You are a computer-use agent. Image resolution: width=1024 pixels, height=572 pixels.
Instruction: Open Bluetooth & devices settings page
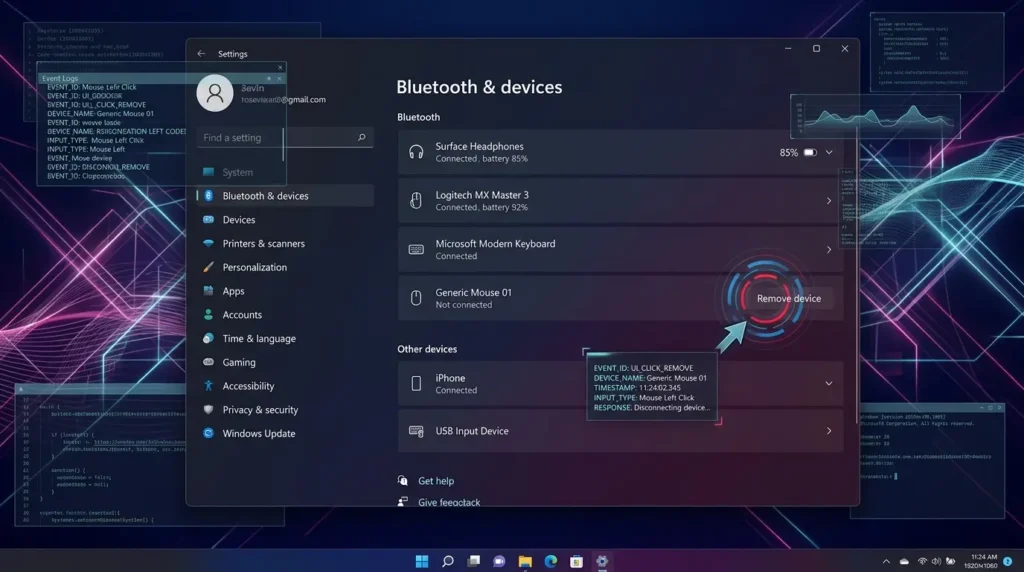pos(285,196)
